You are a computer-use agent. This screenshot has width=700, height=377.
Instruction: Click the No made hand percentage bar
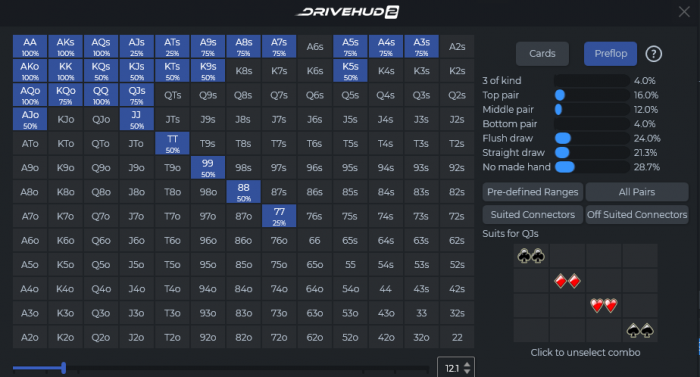[x=592, y=167]
